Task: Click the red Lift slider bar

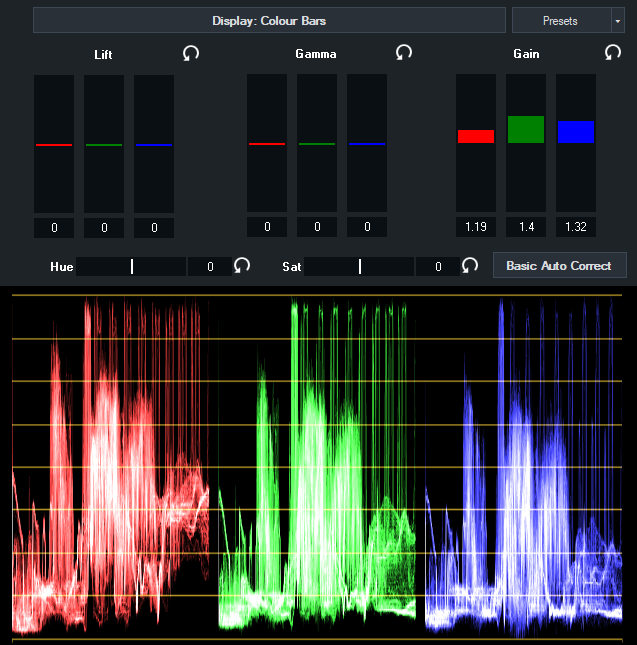Action: coord(54,145)
